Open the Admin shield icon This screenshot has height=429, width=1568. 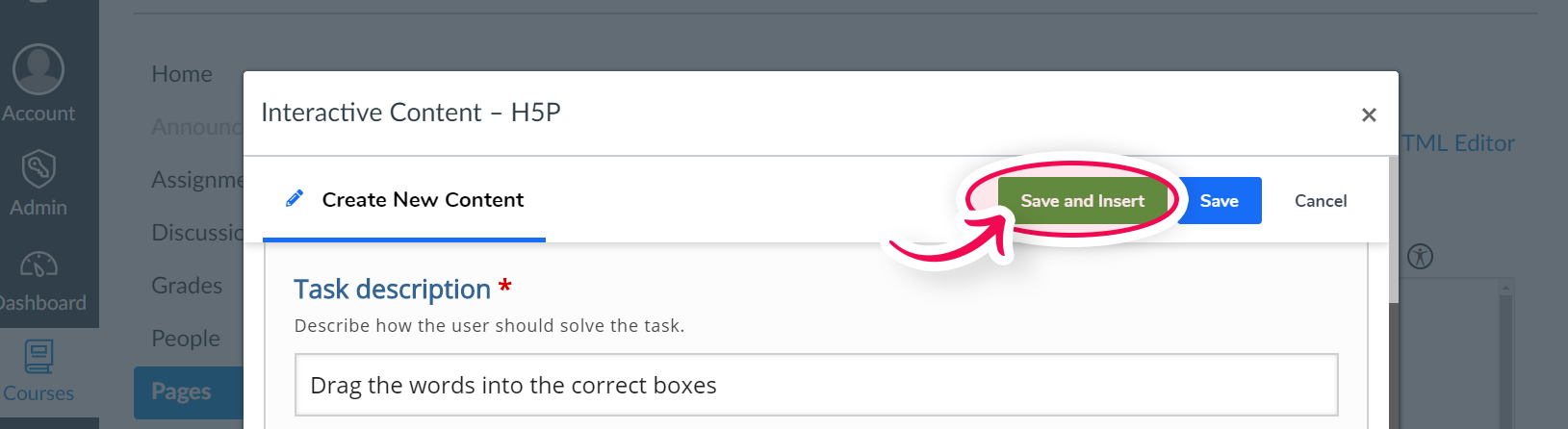(x=39, y=169)
